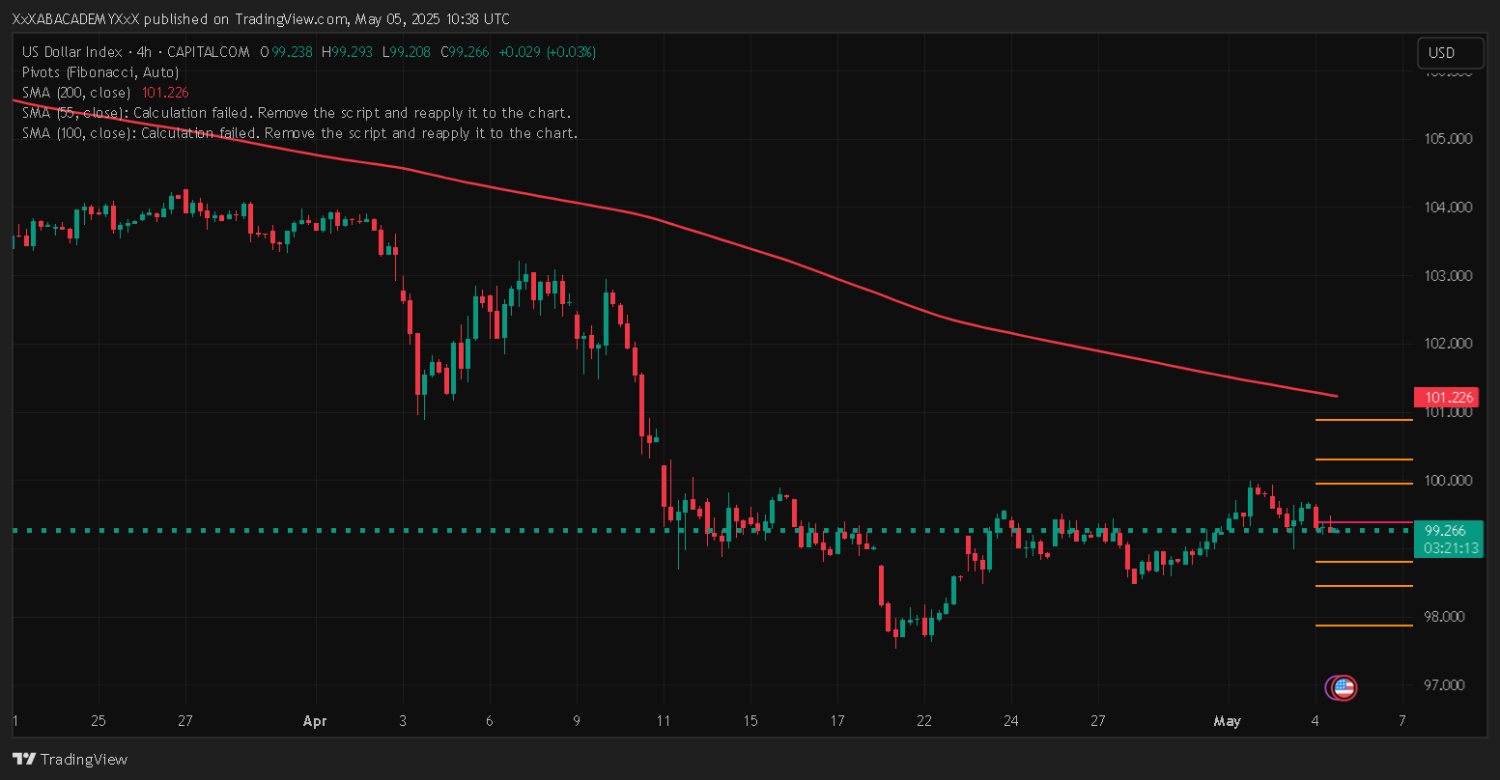1500x780 pixels.
Task: Click the US flag economic event icon
Action: [1344, 687]
